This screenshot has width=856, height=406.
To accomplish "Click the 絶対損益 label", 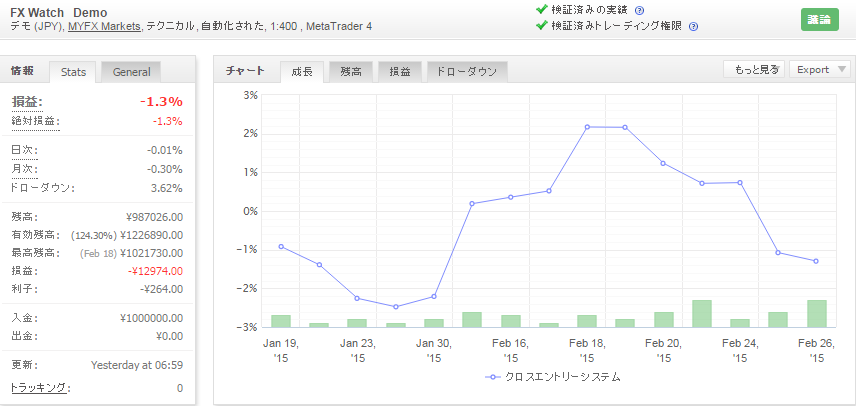I will (x=35, y=122).
